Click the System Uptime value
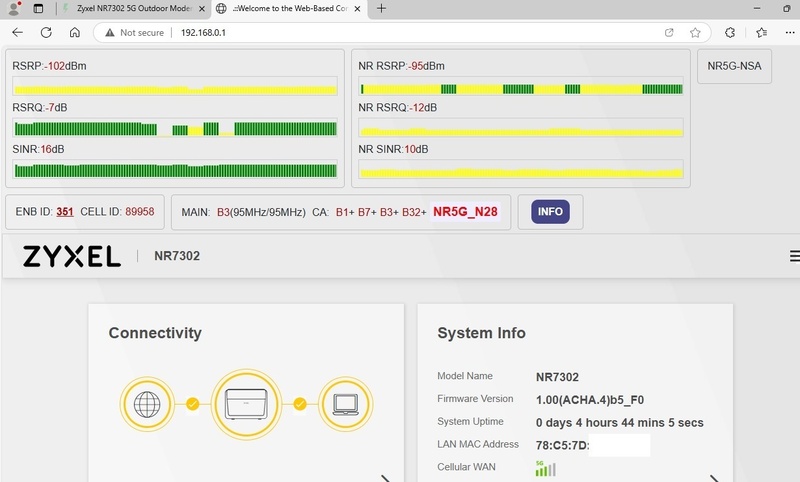800x482 pixels. point(619,423)
